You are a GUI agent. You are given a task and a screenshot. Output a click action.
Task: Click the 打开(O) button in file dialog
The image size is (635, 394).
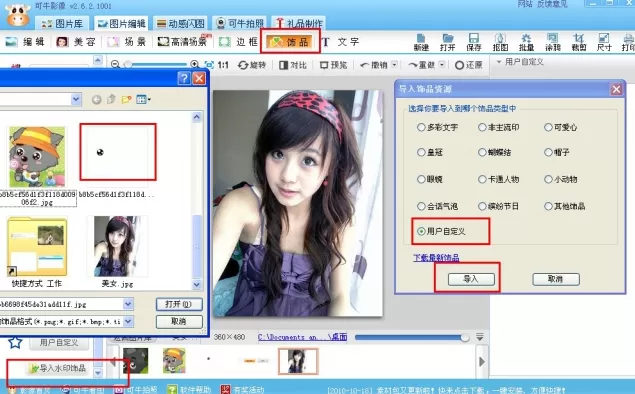(179, 304)
